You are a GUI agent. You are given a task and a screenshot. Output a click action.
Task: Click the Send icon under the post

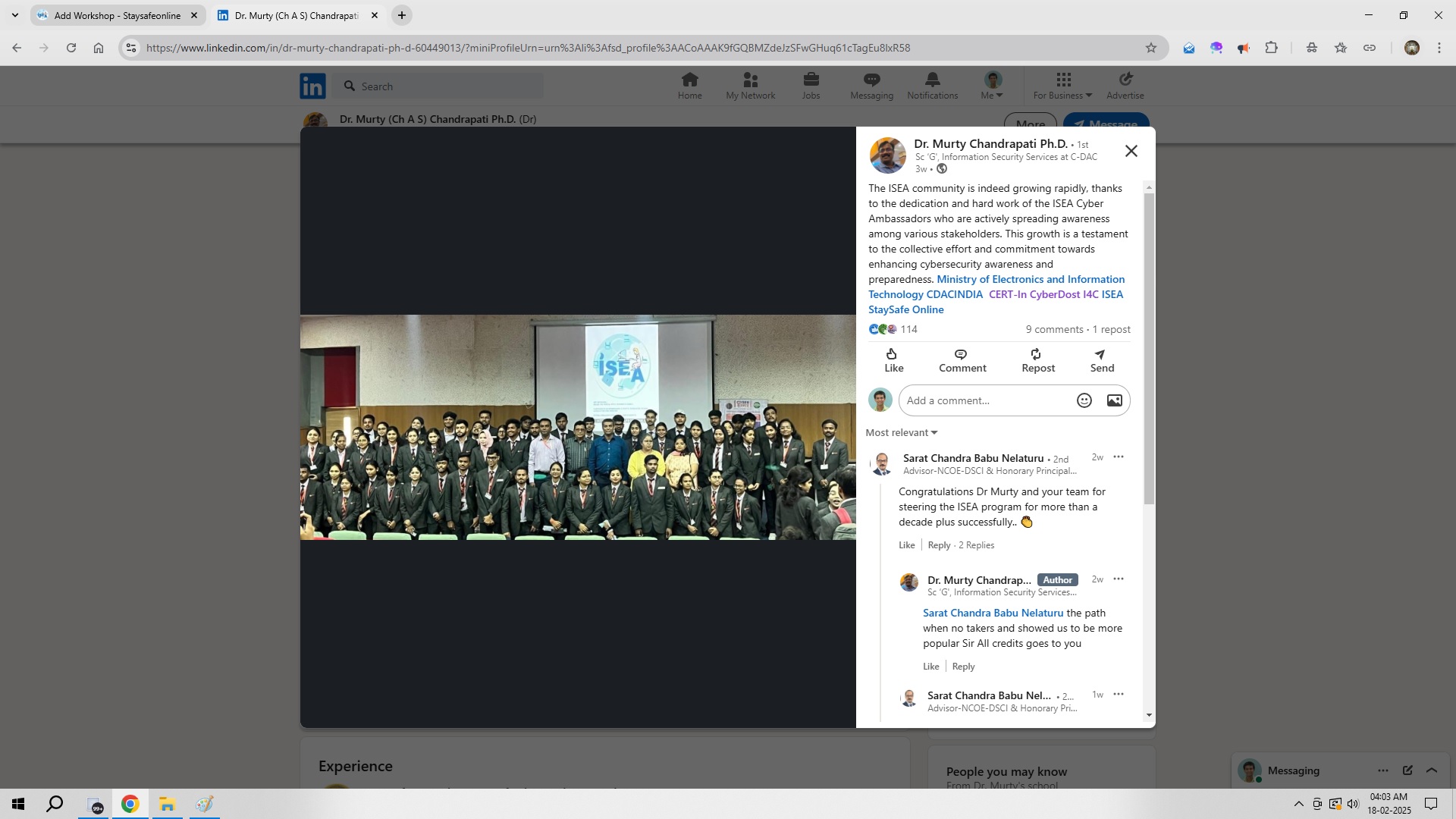click(x=1101, y=355)
